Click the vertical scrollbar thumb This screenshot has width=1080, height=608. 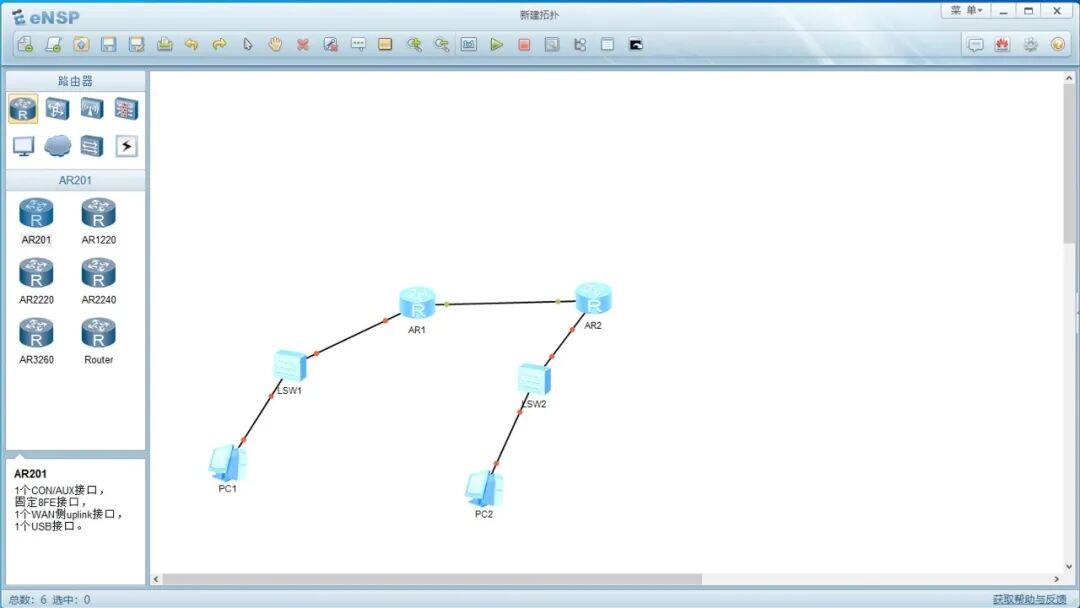(x=1069, y=163)
